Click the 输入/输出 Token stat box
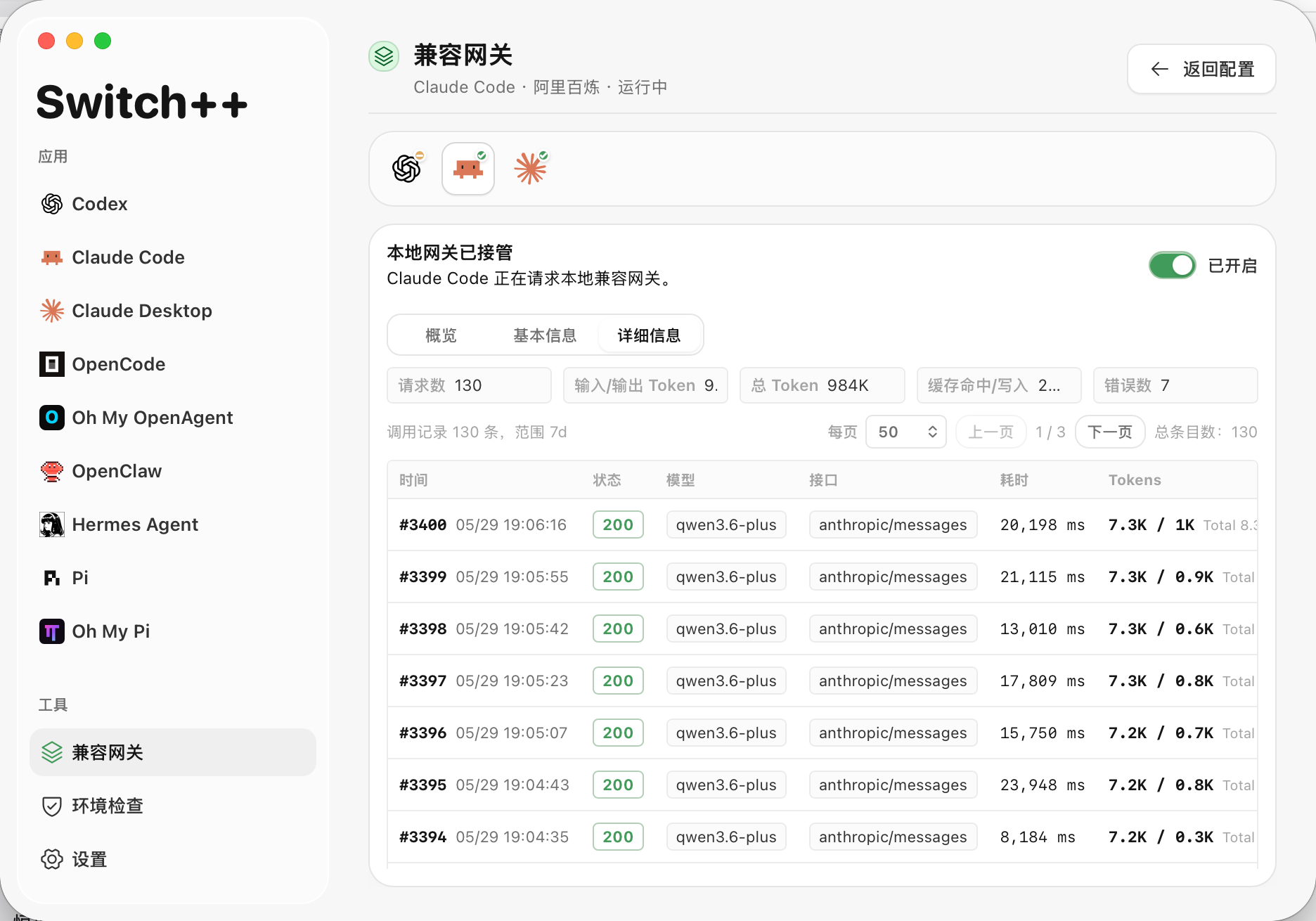Image resolution: width=1316 pixels, height=921 pixels. click(x=645, y=385)
